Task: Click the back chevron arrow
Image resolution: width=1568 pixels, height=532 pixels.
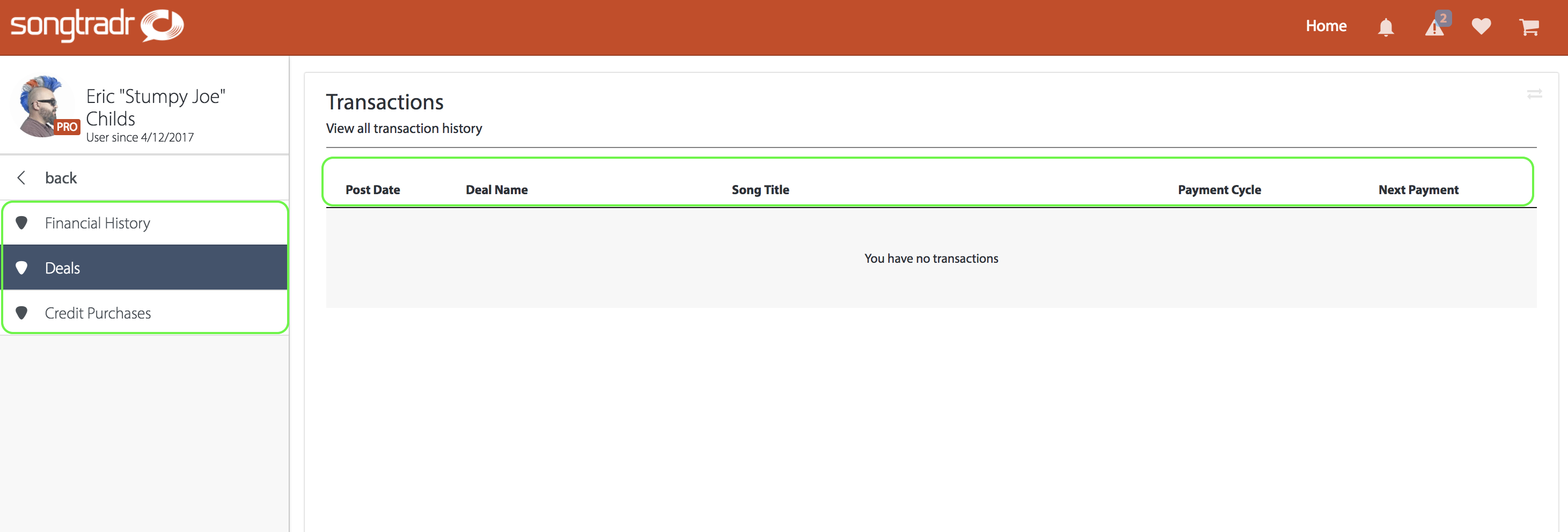Action: [x=21, y=178]
